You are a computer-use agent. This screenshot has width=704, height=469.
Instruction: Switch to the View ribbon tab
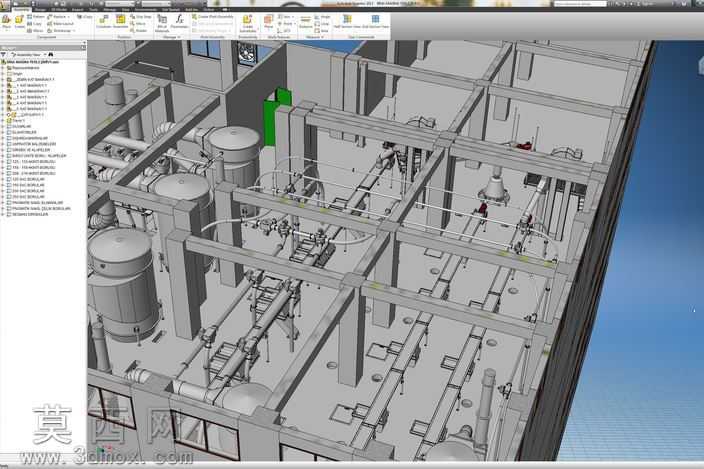(126, 9)
